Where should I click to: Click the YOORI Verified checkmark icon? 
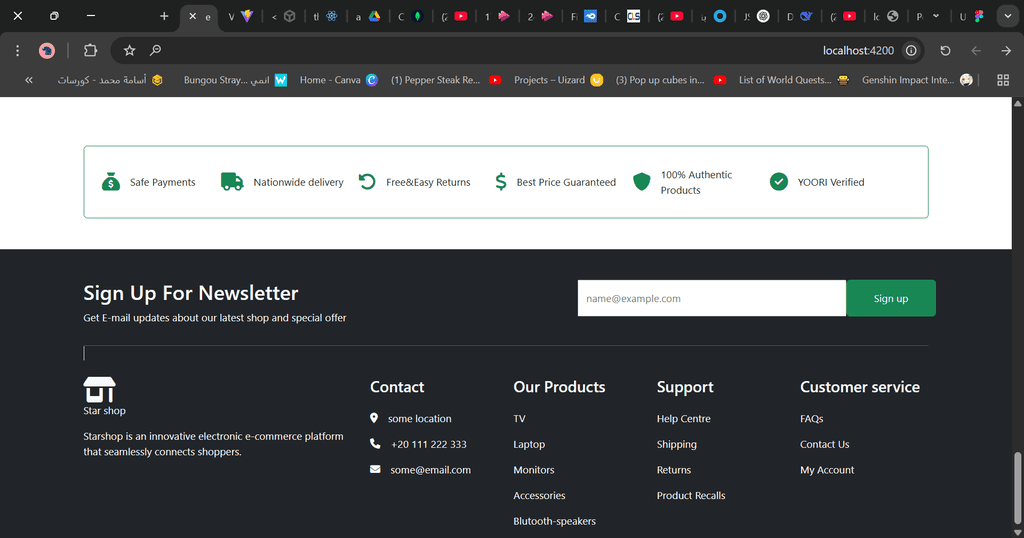coord(779,182)
